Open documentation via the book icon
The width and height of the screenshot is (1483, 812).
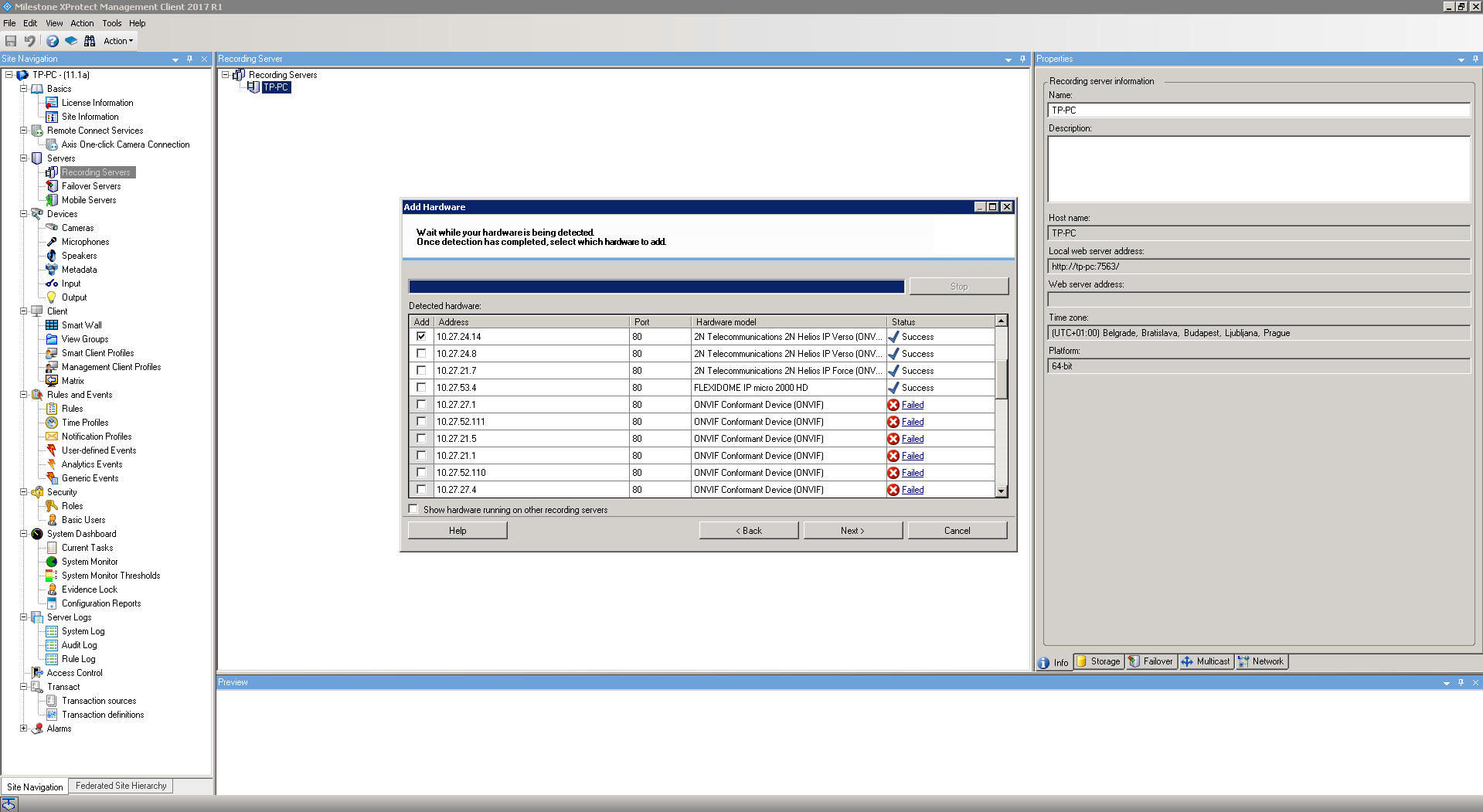coord(71,41)
